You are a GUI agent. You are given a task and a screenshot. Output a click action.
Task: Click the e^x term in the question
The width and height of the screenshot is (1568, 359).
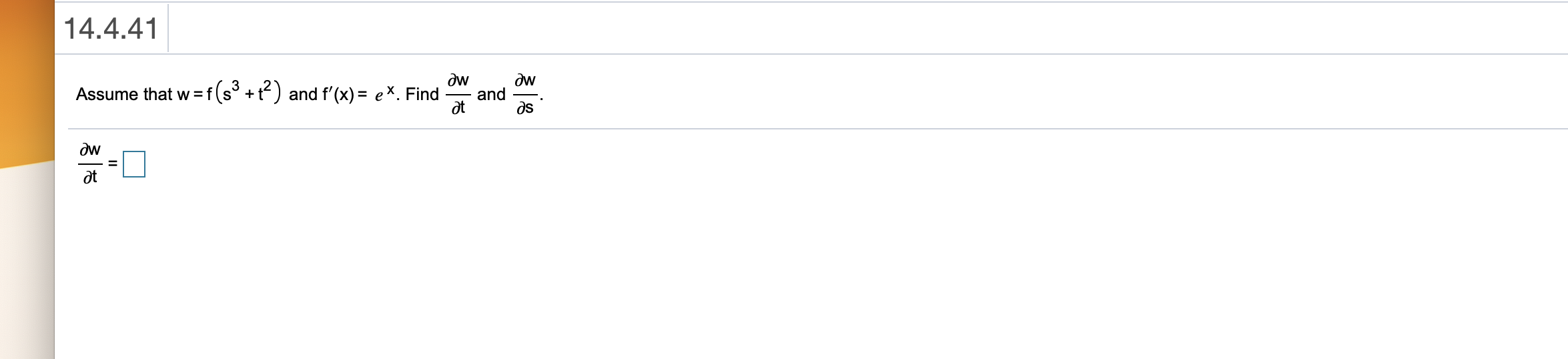[385, 93]
